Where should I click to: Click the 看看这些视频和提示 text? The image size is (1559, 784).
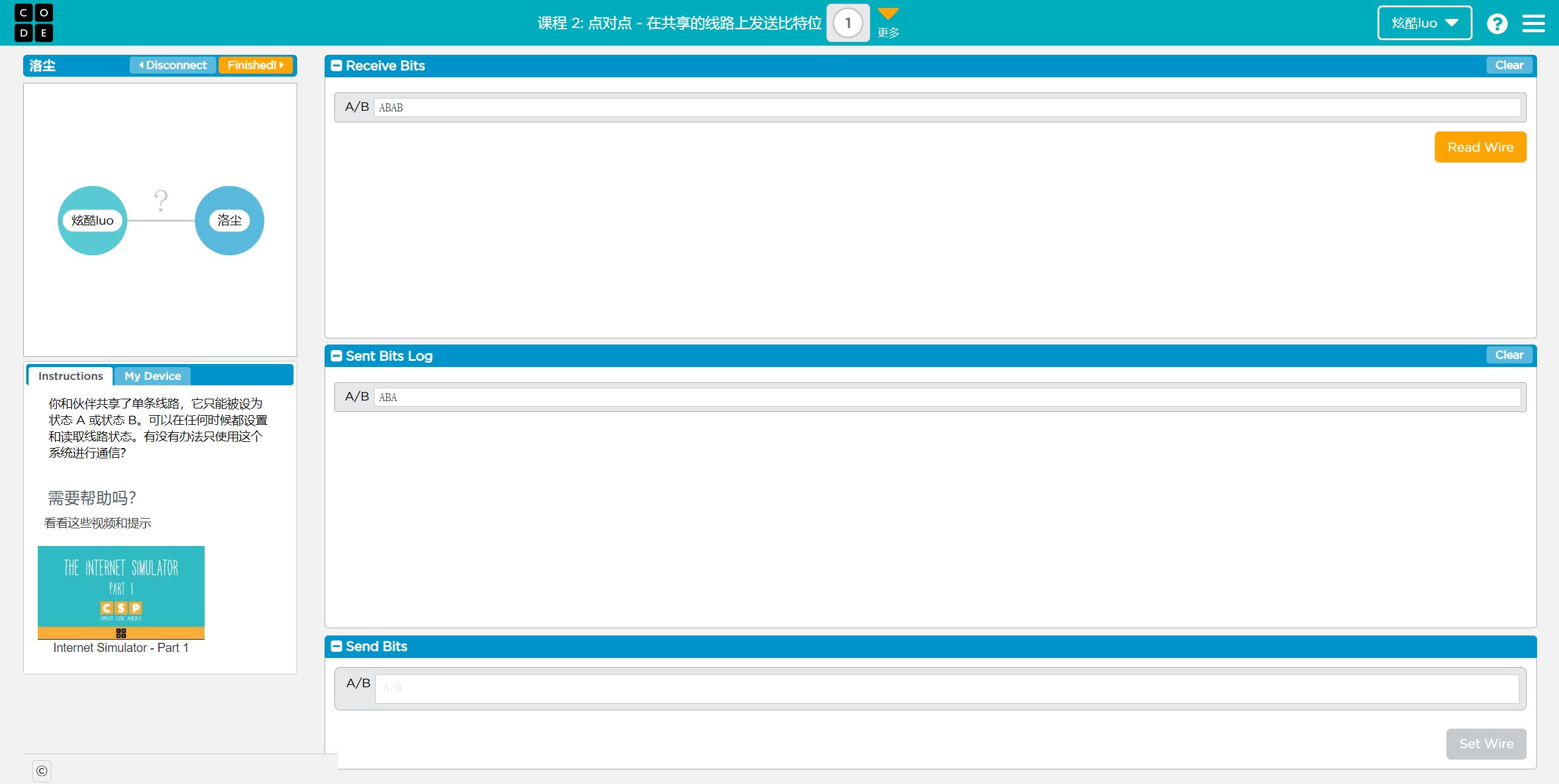(97, 523)
